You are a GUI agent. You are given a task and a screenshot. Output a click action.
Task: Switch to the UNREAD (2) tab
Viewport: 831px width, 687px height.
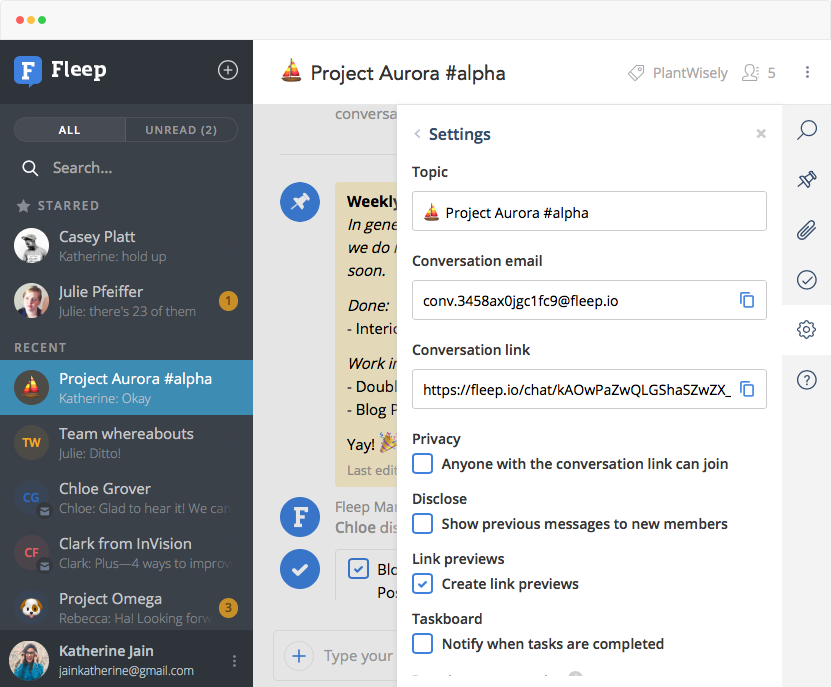[x=181, y=130]
